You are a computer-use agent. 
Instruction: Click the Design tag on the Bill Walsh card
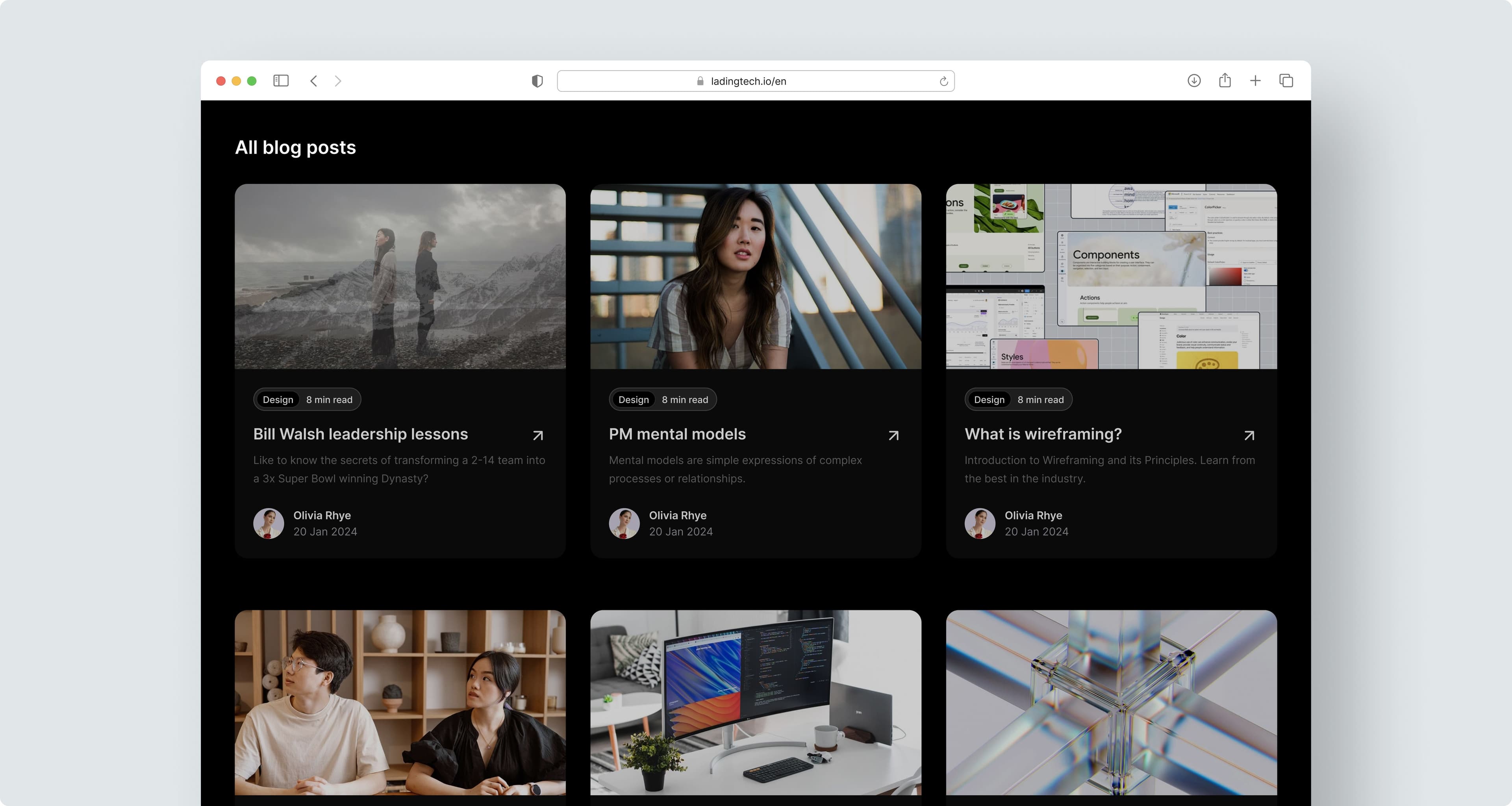tap(278, 400)
